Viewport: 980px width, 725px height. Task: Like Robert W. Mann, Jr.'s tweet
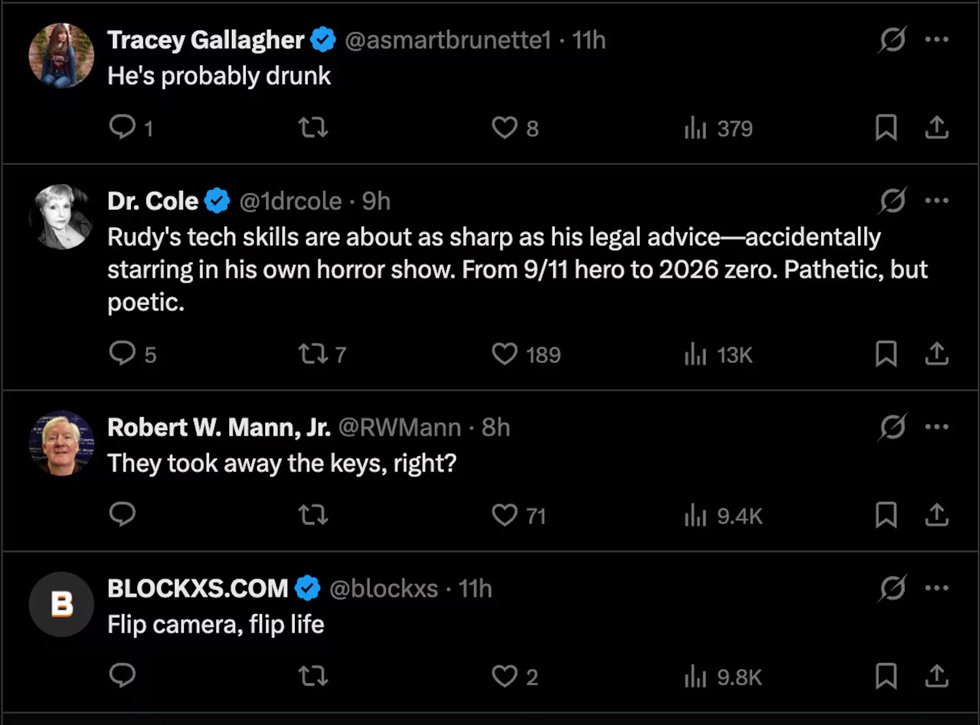pyautogui.click(x=506, y=515)
